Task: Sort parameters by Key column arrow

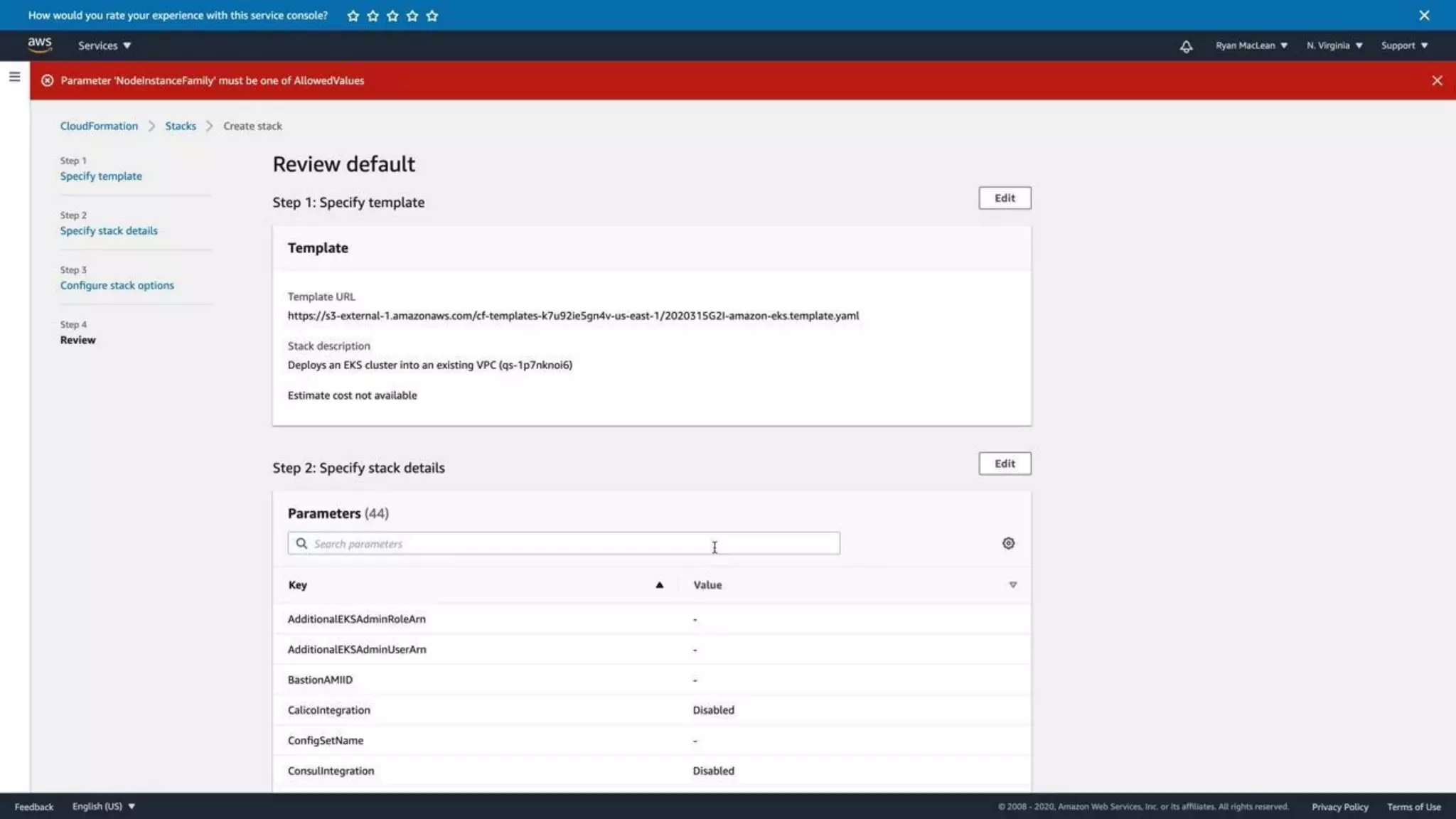Action: click(x=659, y=584)
